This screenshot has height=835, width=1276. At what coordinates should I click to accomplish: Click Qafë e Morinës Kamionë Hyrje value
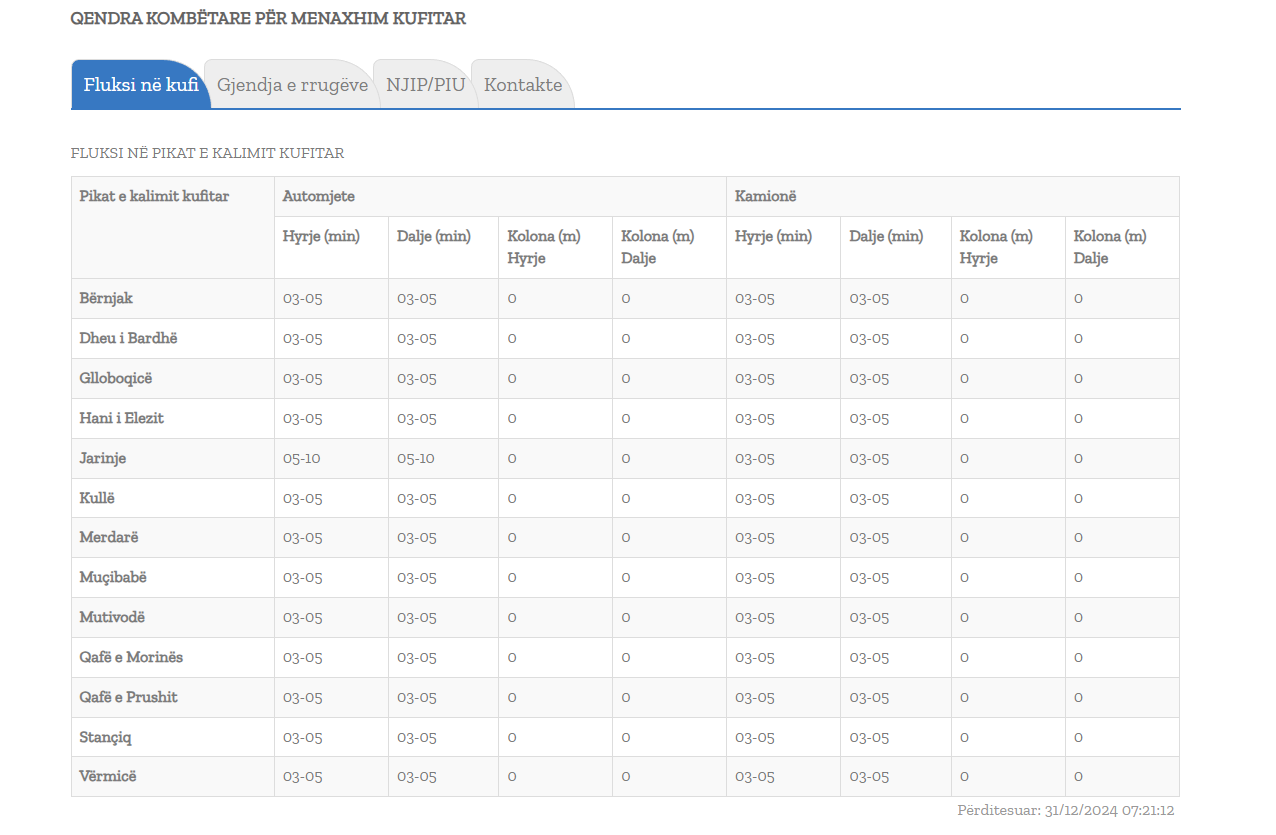pyautogui.click(x=755, y=657)
